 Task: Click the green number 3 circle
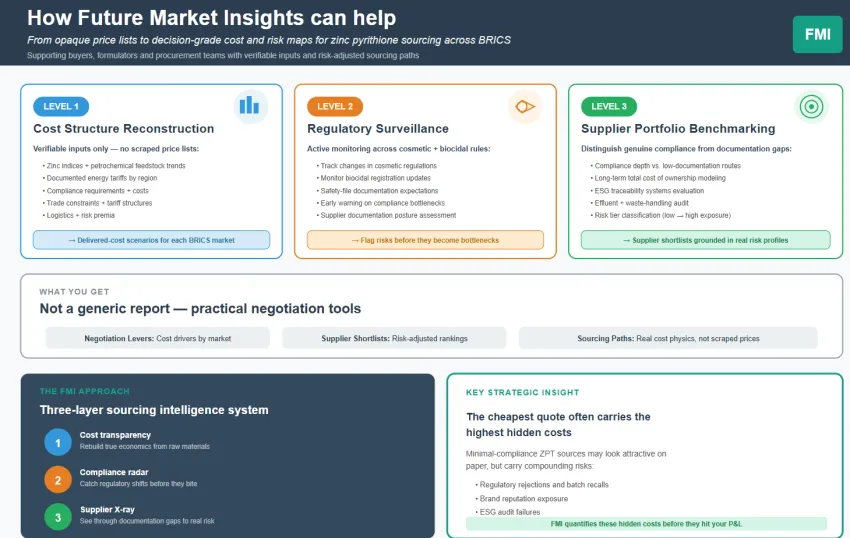(x=58, y=514)
